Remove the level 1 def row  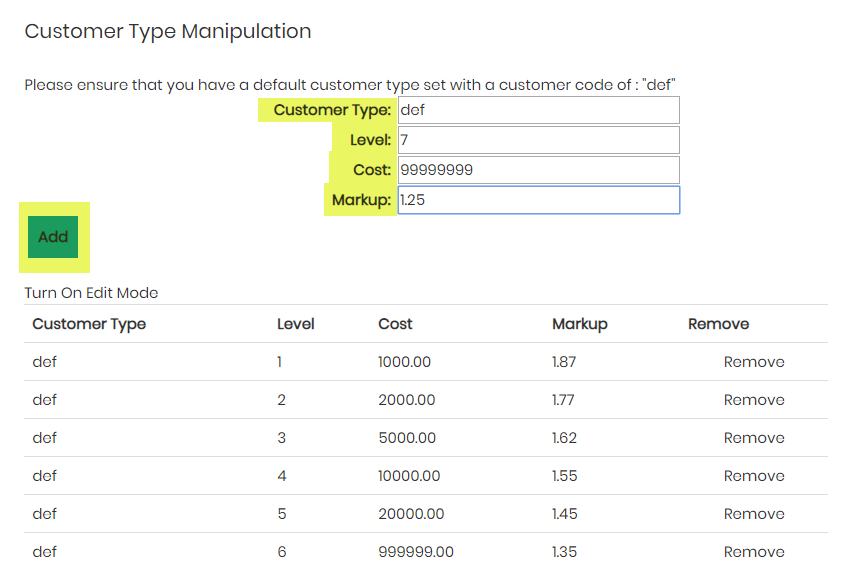tap(754, 362)
